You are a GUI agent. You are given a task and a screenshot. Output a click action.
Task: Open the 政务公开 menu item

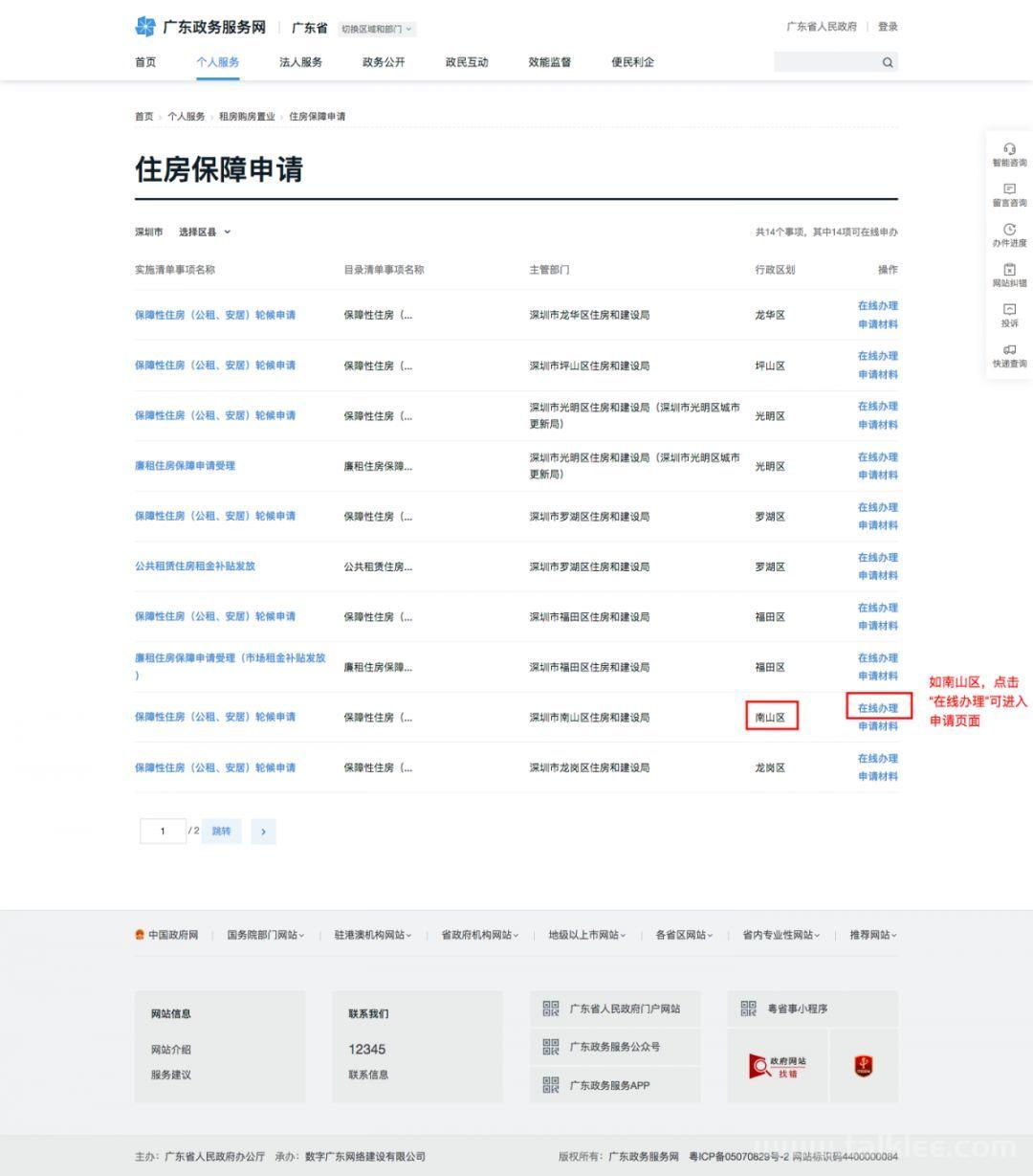click(384, 62)
